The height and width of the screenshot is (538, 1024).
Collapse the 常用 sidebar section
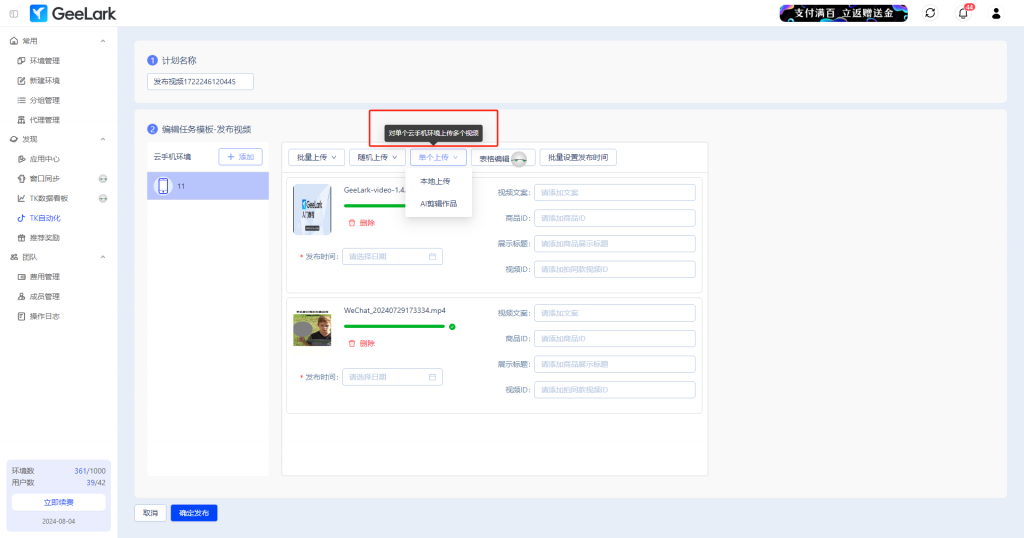(x=103, y=41)
